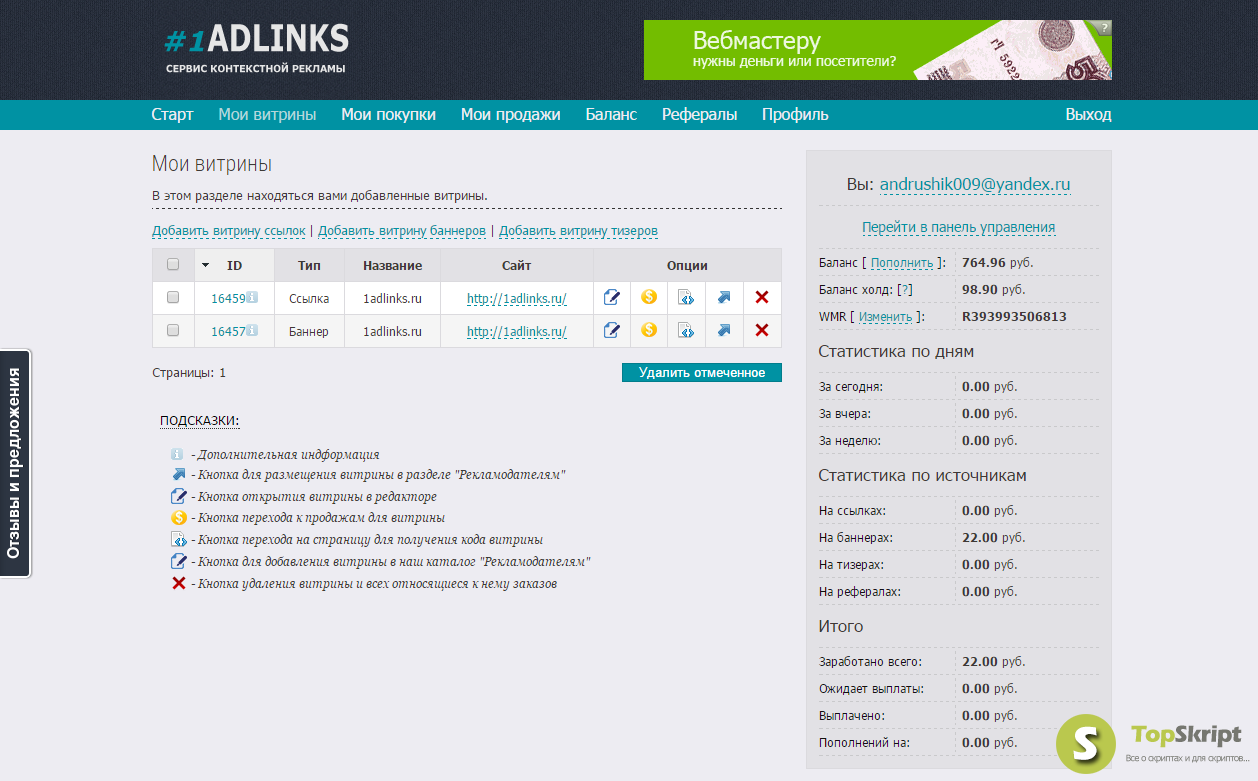The height and width of the screenshot is (781, 1258).
Task: Open the Отзывы и предложения side tab
Action: [x=15, y=463]
